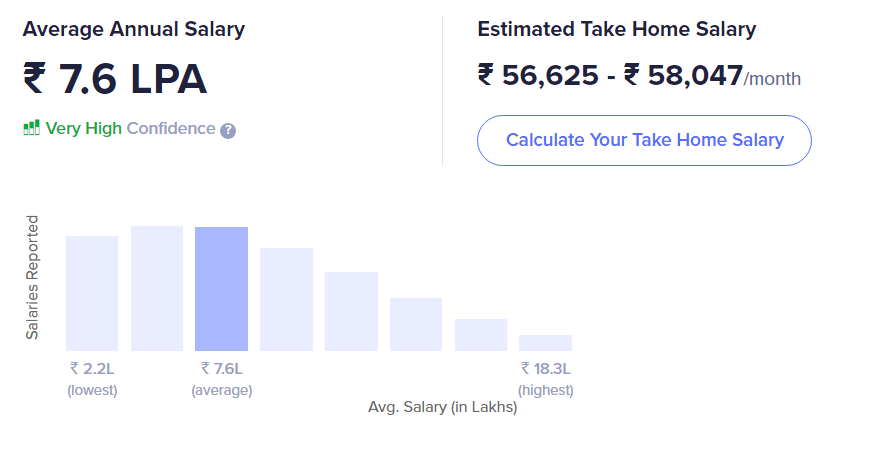
Task: Click the ₹ 7.6L (average) axis label
Action: coord(222,379)
